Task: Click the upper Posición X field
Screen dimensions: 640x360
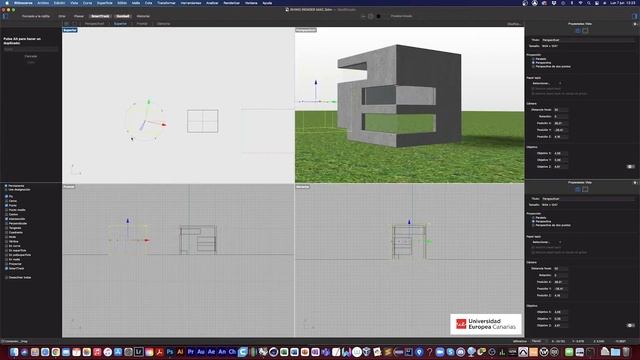Action: (x=561, y=123)
